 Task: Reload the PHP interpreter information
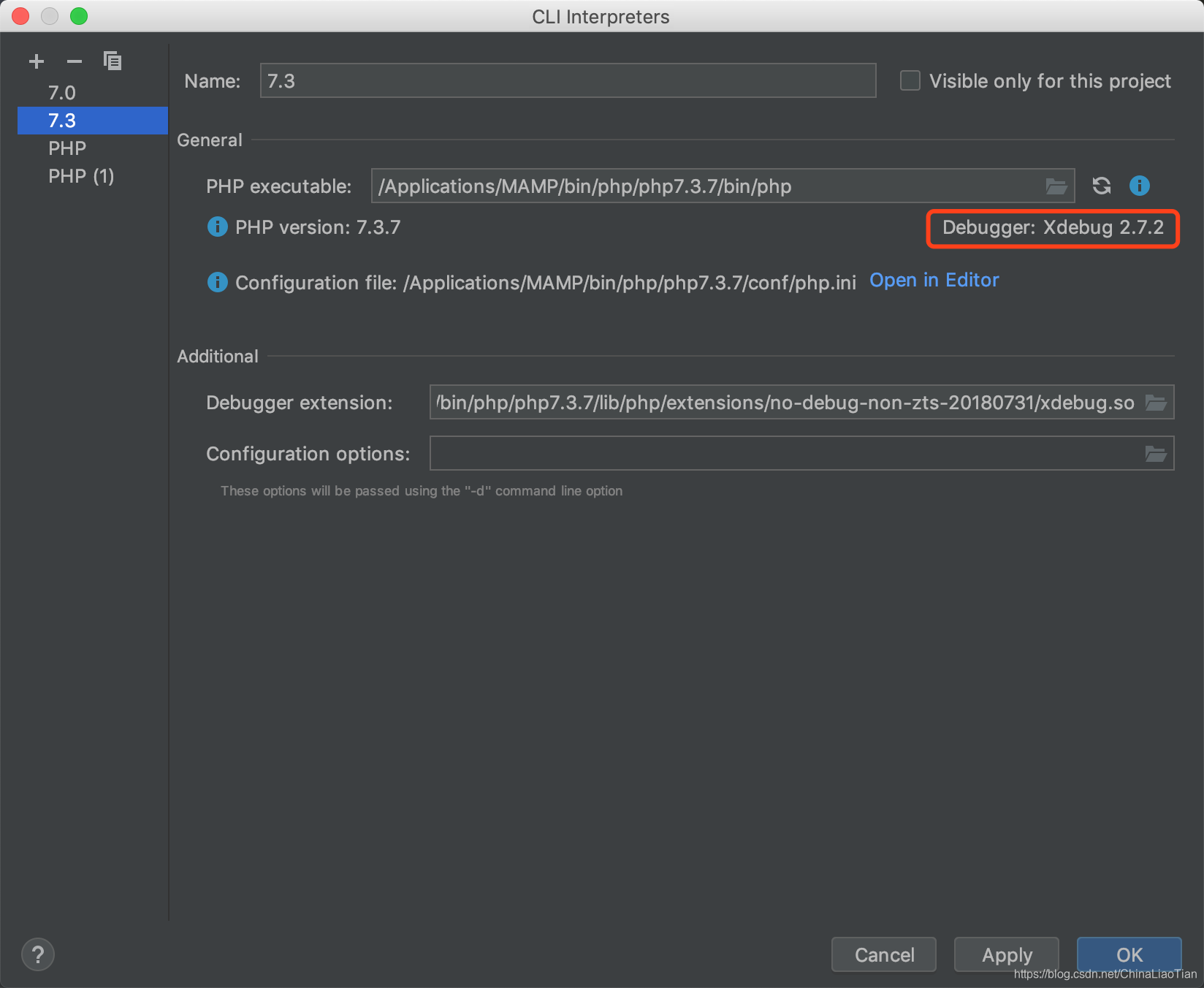1101,186
